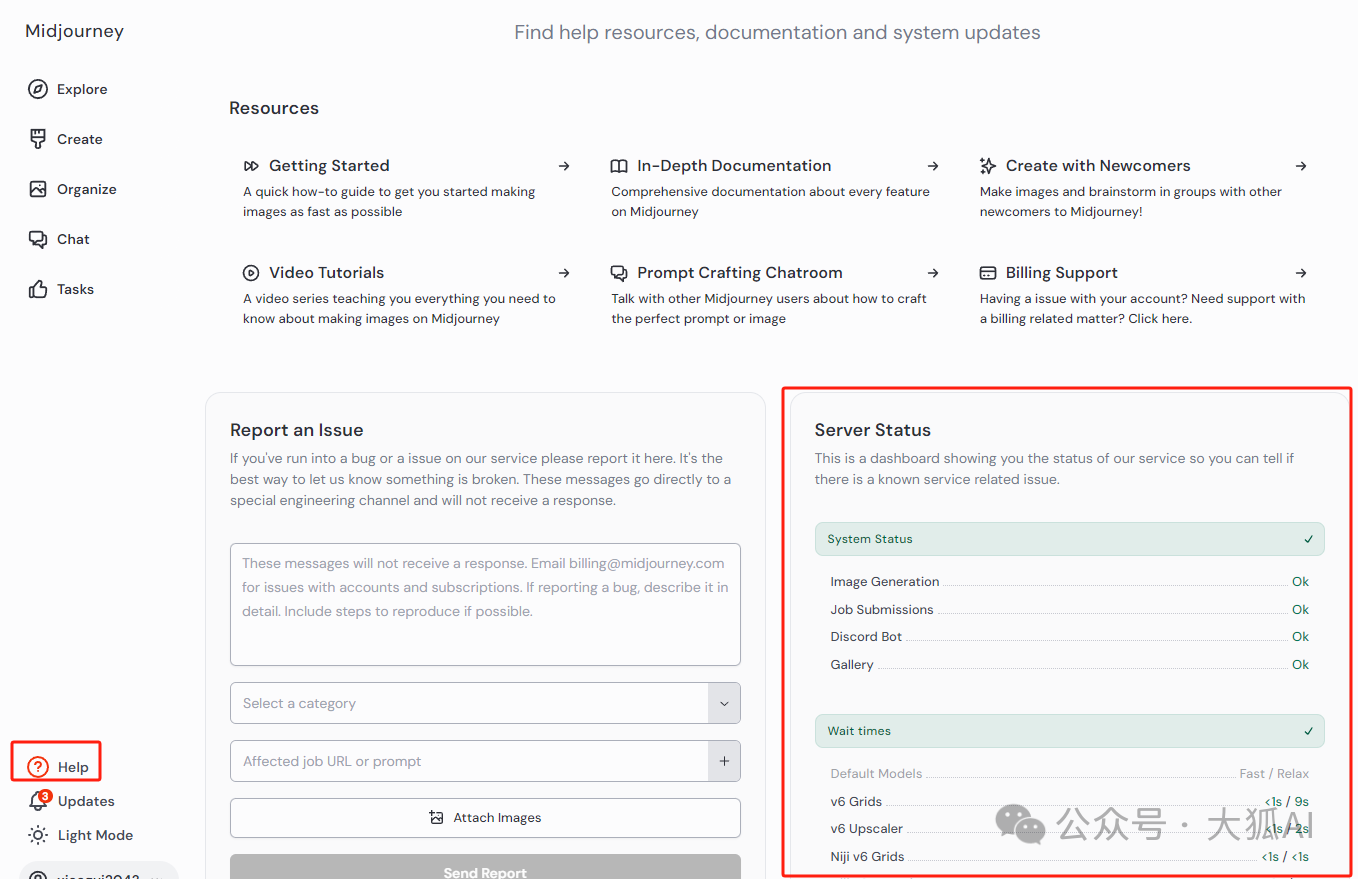Viewport: 1358px width, 879px height.
Task: Click the arrow beside Video Tutorials
Action: coord(564,273)
